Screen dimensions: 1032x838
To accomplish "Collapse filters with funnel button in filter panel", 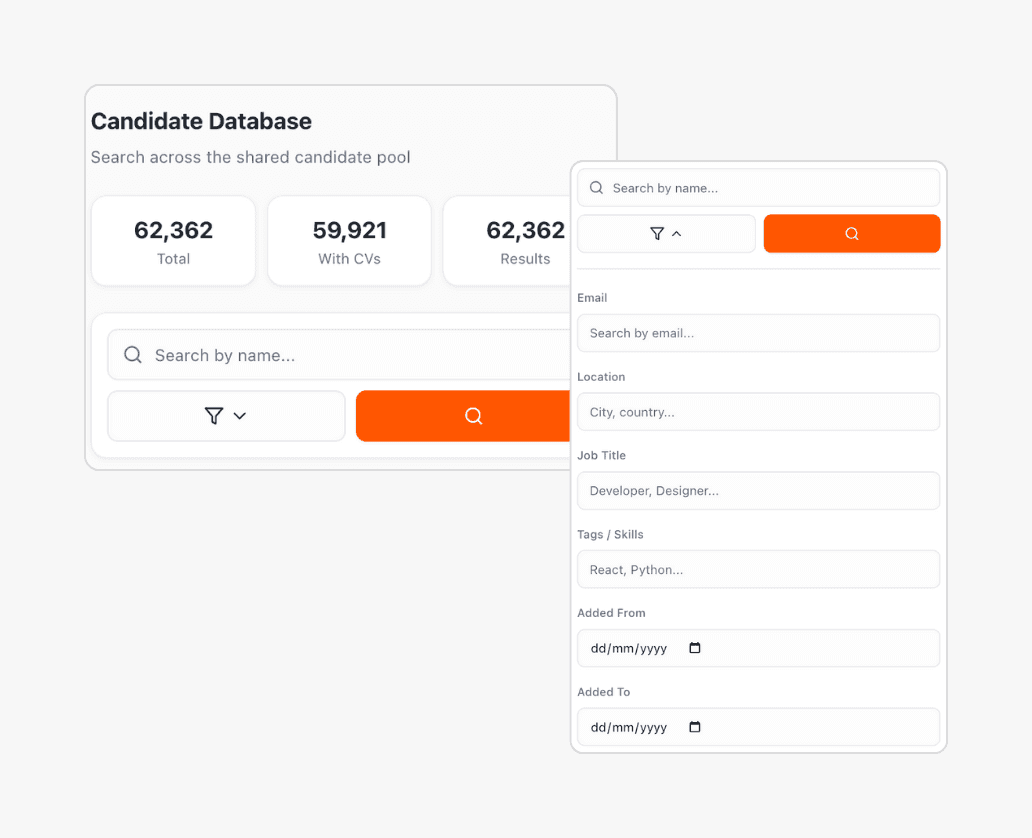I will point(666,234).
